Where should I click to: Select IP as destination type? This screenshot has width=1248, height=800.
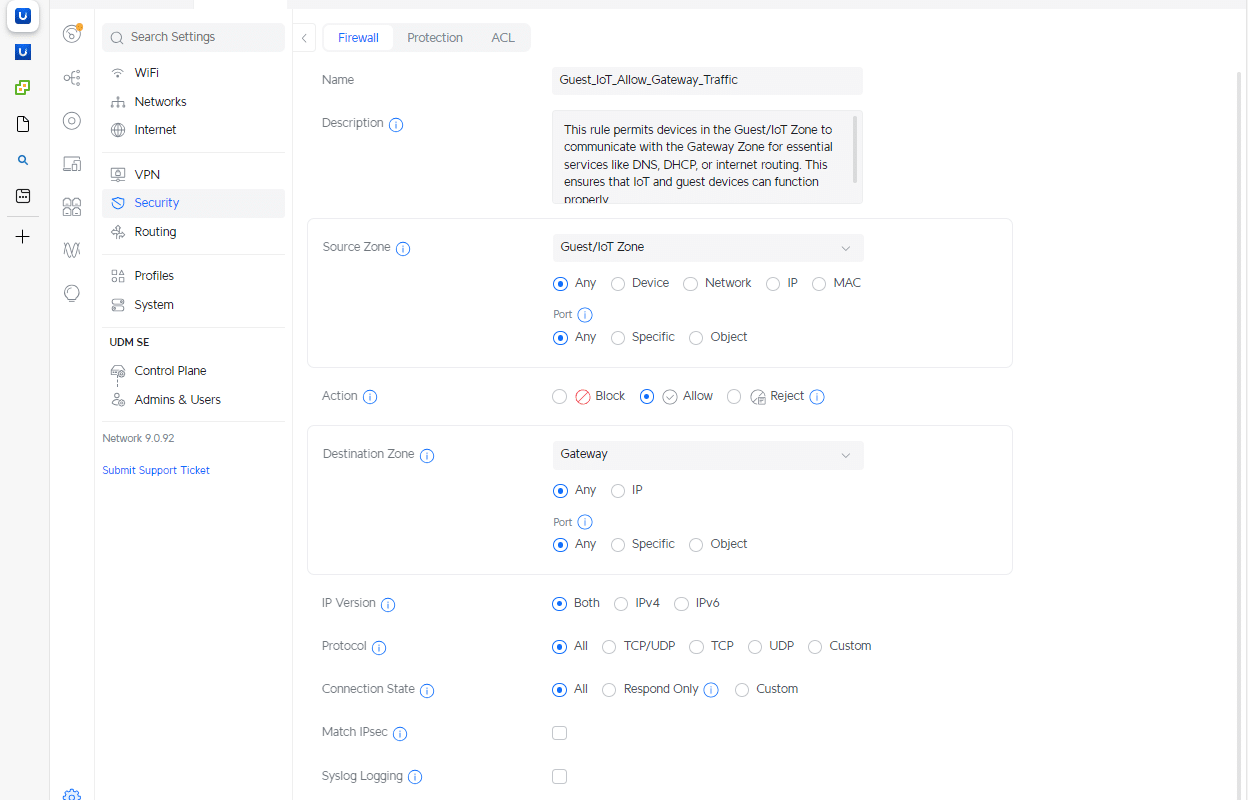pos(618,491)
